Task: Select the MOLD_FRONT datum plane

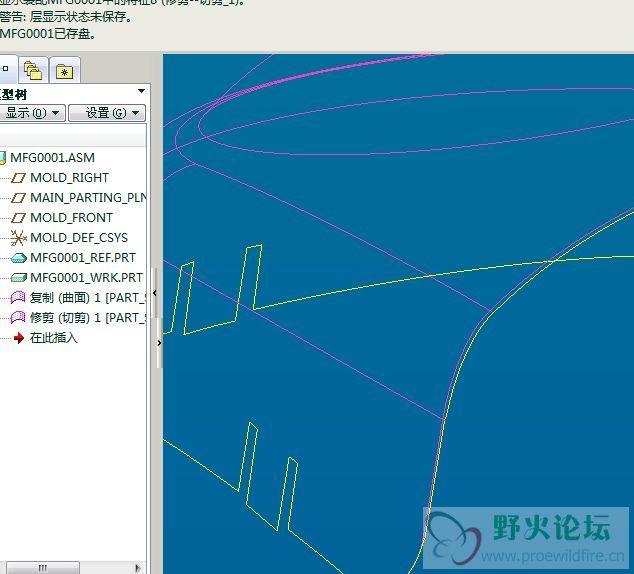Action: [71, 218]
